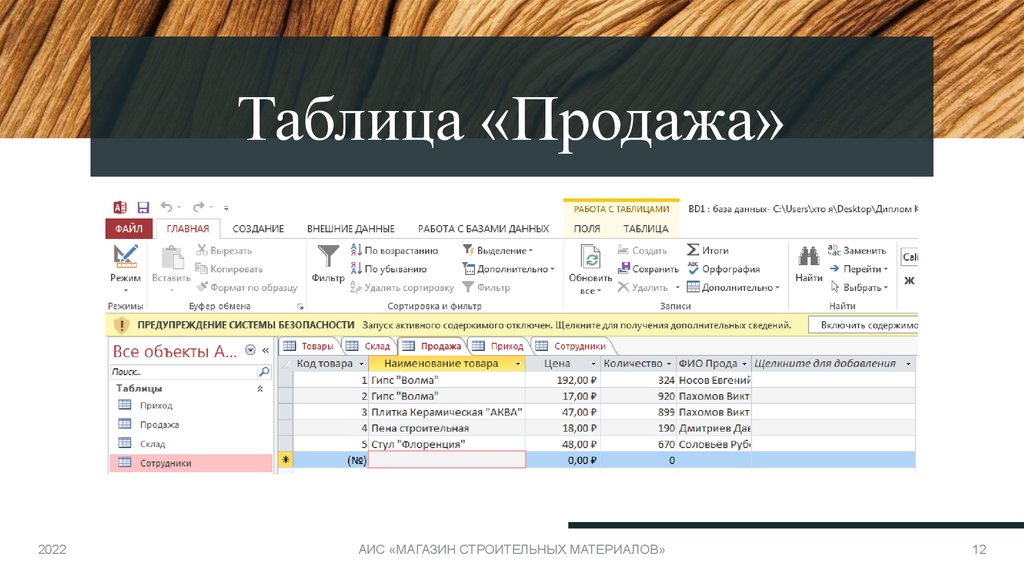Click the Заменить command

coord(857,250)
